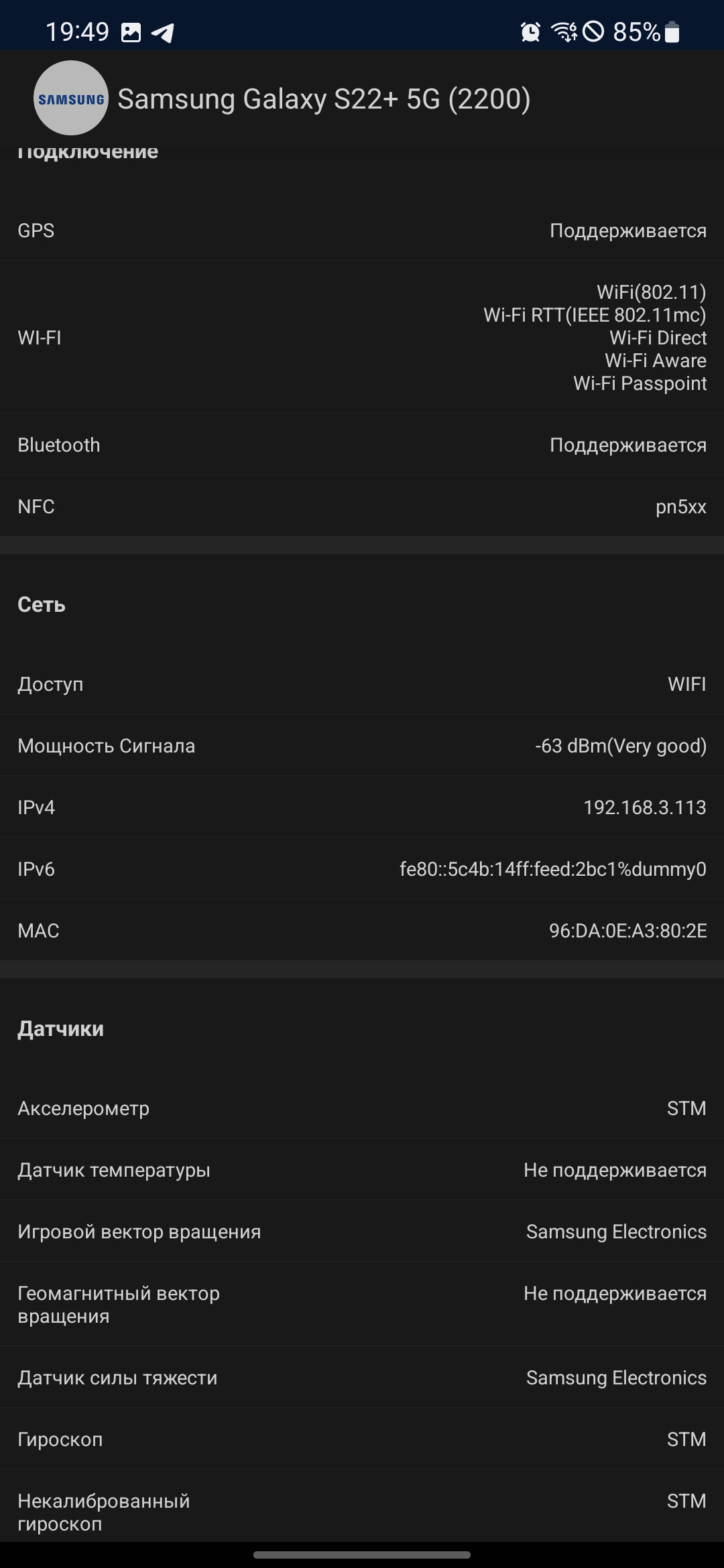Tap the signal strength -63 dBm row
This screenshot has width=724, height=1568.
tap(362, 746)
